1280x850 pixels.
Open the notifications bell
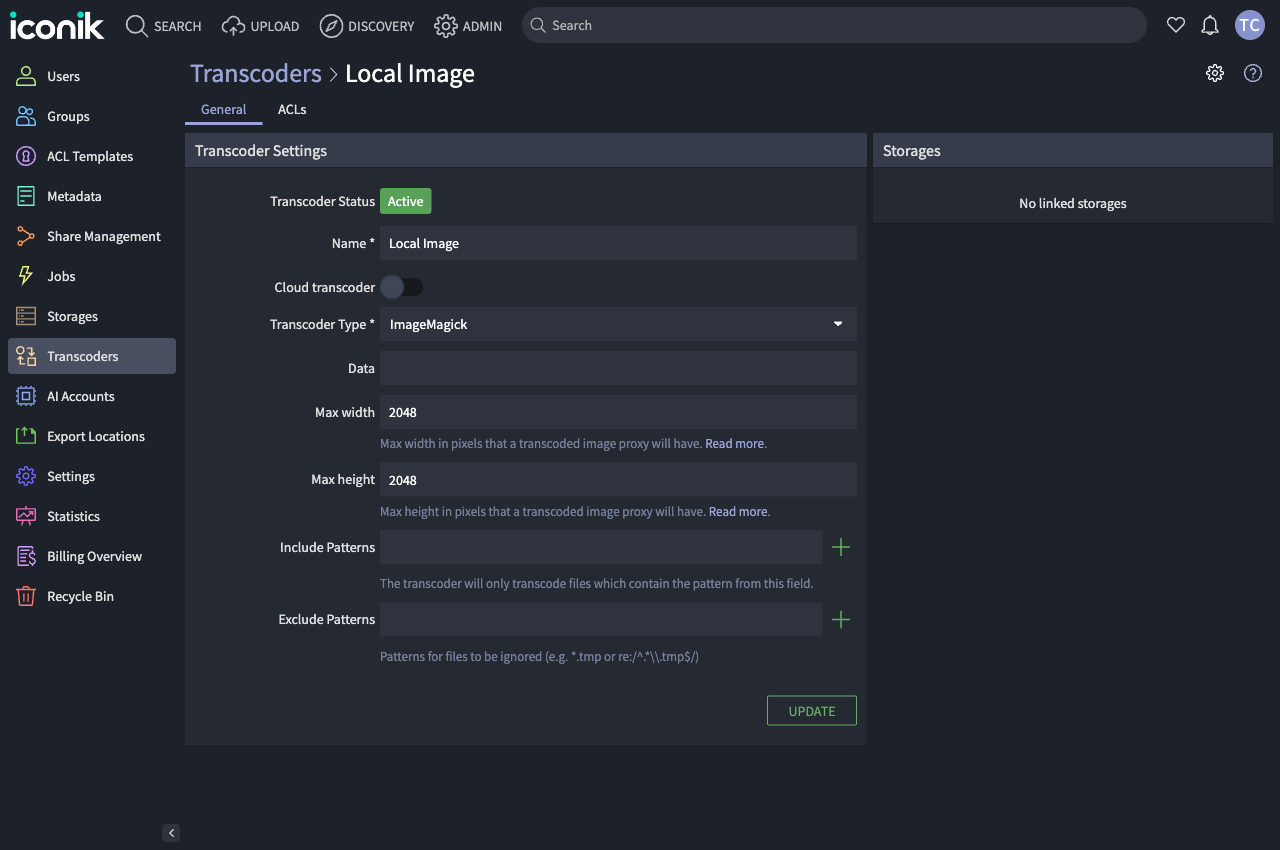click(x=1210, y=26)
